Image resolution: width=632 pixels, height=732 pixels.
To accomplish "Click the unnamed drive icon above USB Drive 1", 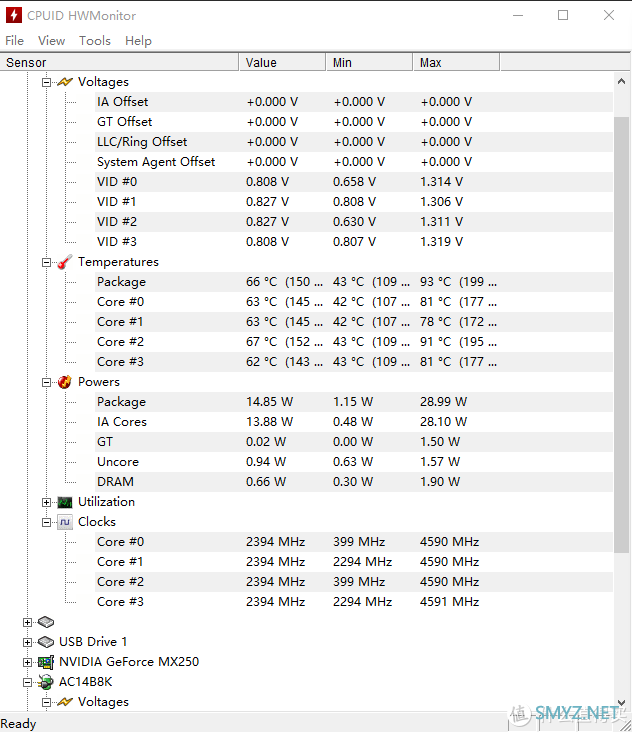I will [x=46, y=622].
